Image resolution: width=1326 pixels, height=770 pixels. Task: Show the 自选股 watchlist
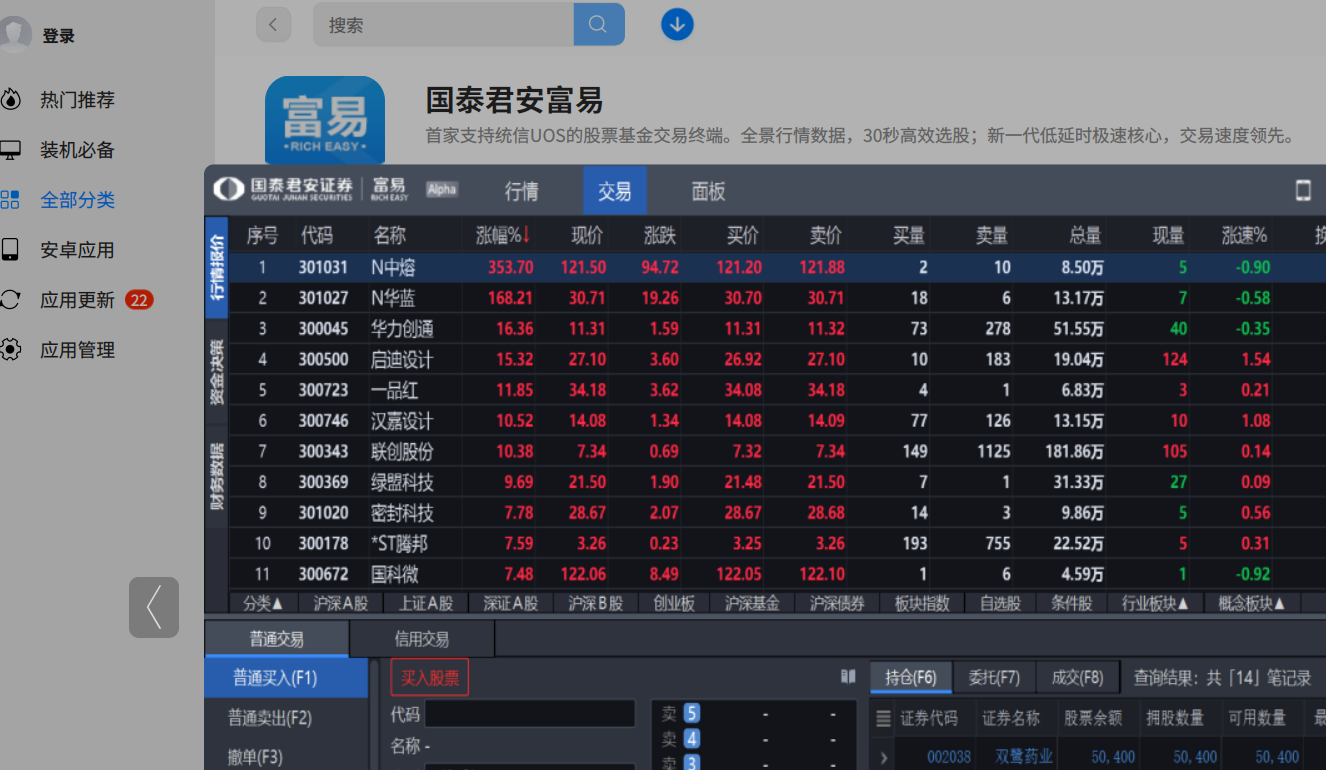pyautogui.click(x=1000, y=603)
